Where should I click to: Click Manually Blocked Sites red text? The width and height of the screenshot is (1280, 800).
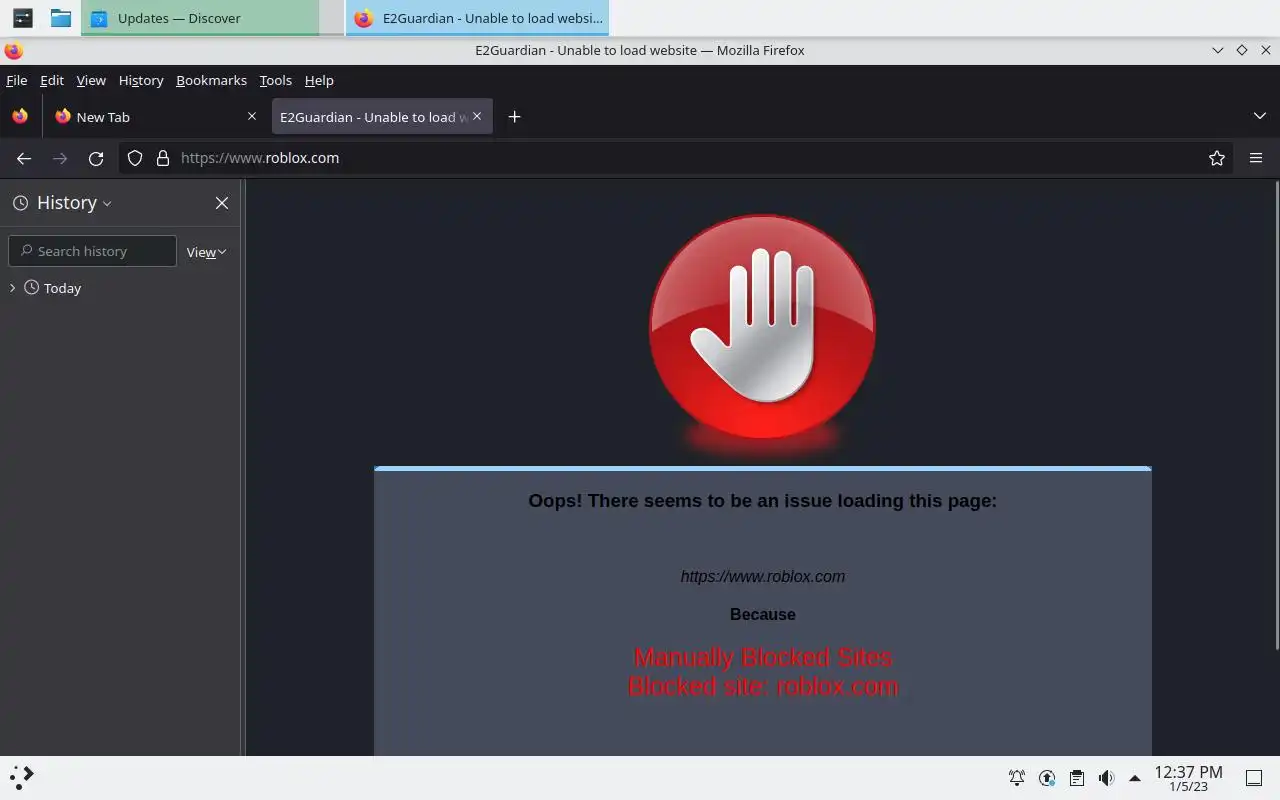(x=763, y=657)
